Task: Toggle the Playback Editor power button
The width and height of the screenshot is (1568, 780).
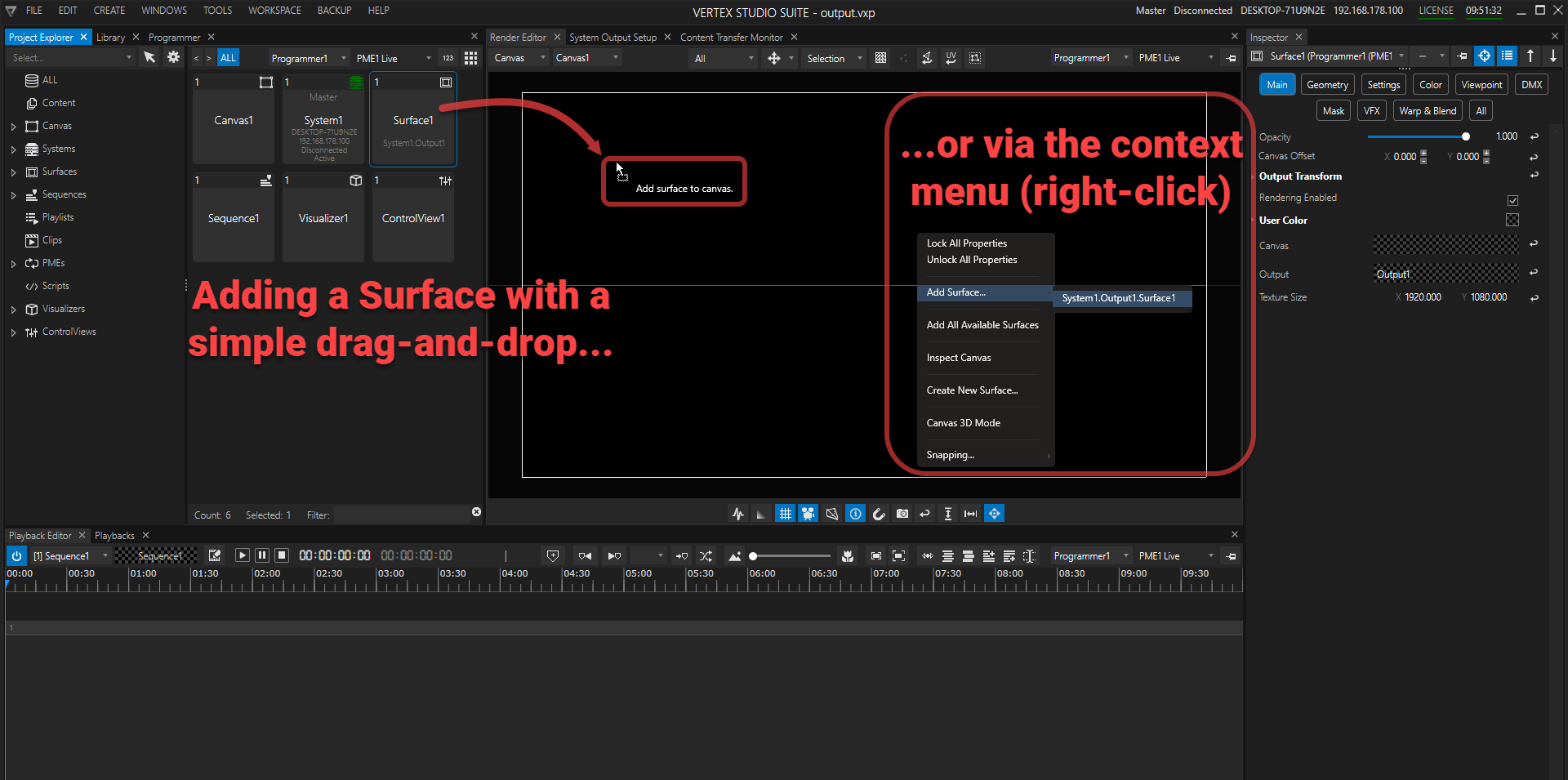Action: point(16,556)
